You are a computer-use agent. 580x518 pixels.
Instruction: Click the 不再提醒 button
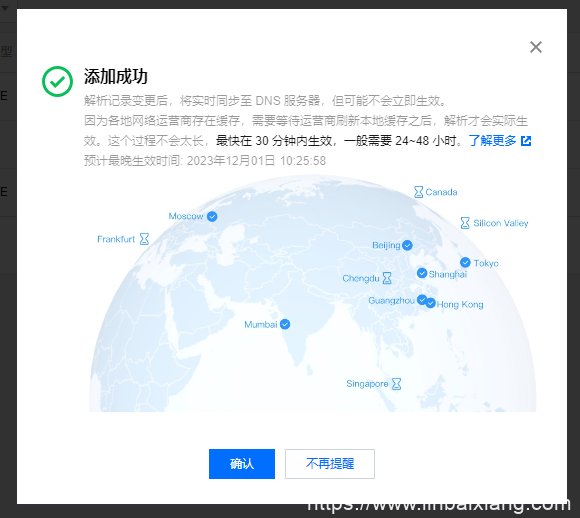click(x=330, y=464)
